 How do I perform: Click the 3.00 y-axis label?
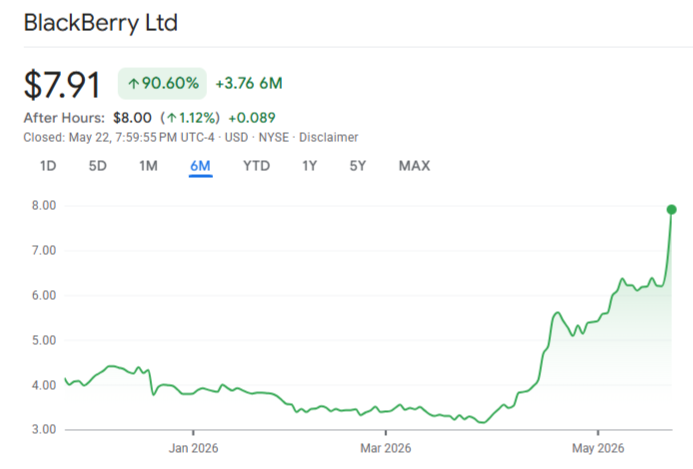[x=44, y=429]
